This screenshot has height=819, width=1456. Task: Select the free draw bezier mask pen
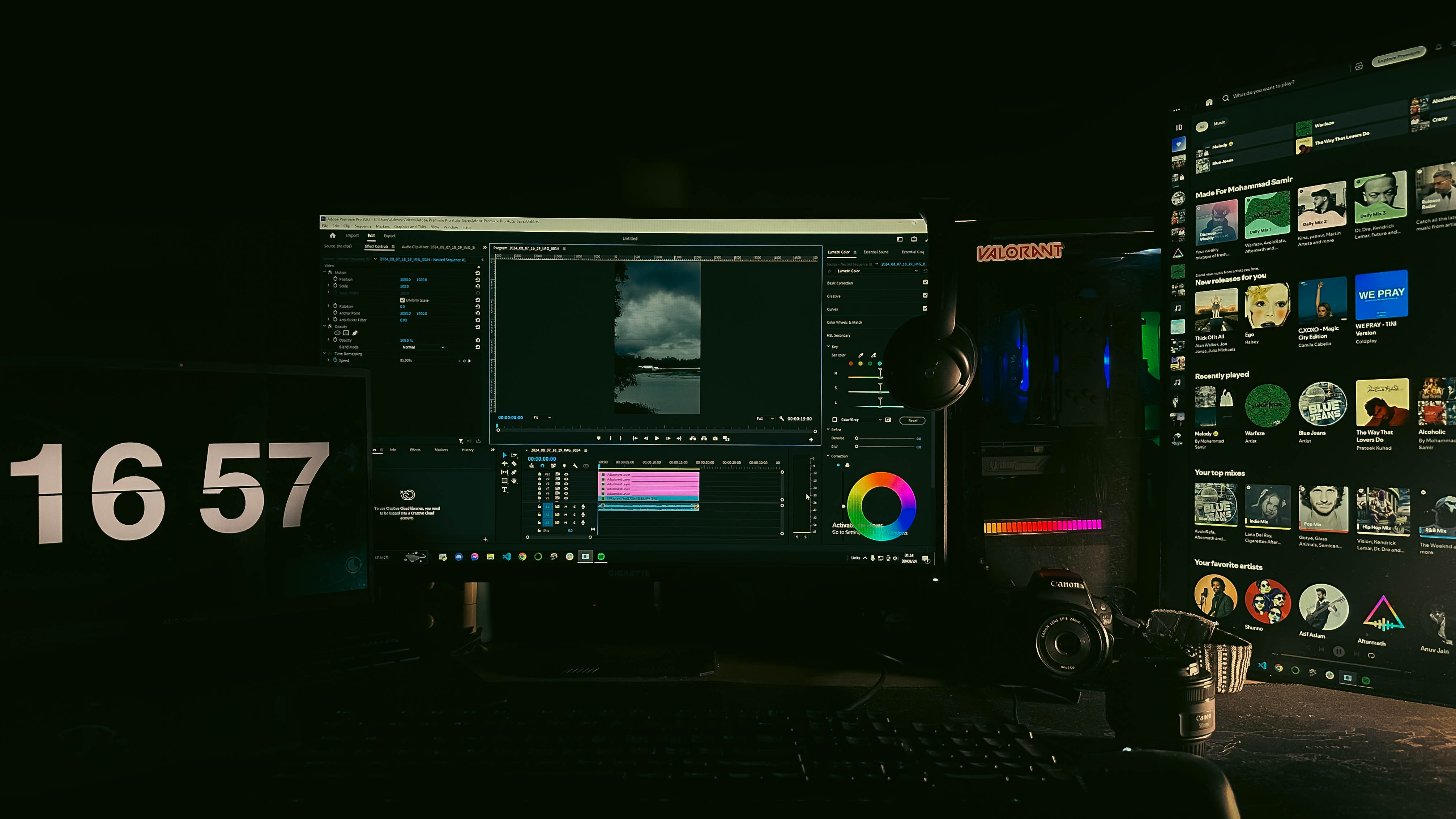(x=355, y=333)
